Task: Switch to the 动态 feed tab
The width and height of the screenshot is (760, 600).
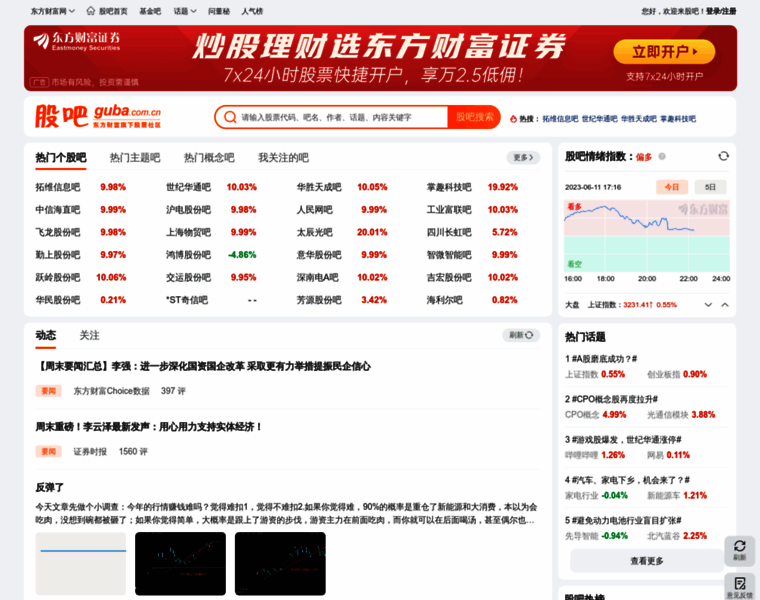Action: click(x=46, y=335)
